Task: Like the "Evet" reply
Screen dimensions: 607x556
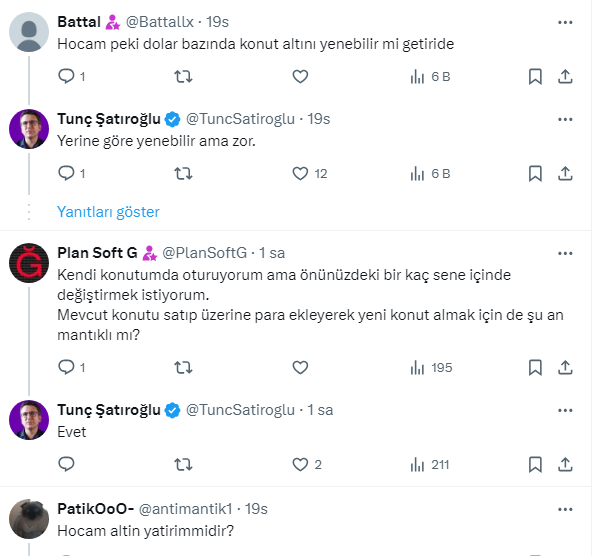Action: click(300, 464)
